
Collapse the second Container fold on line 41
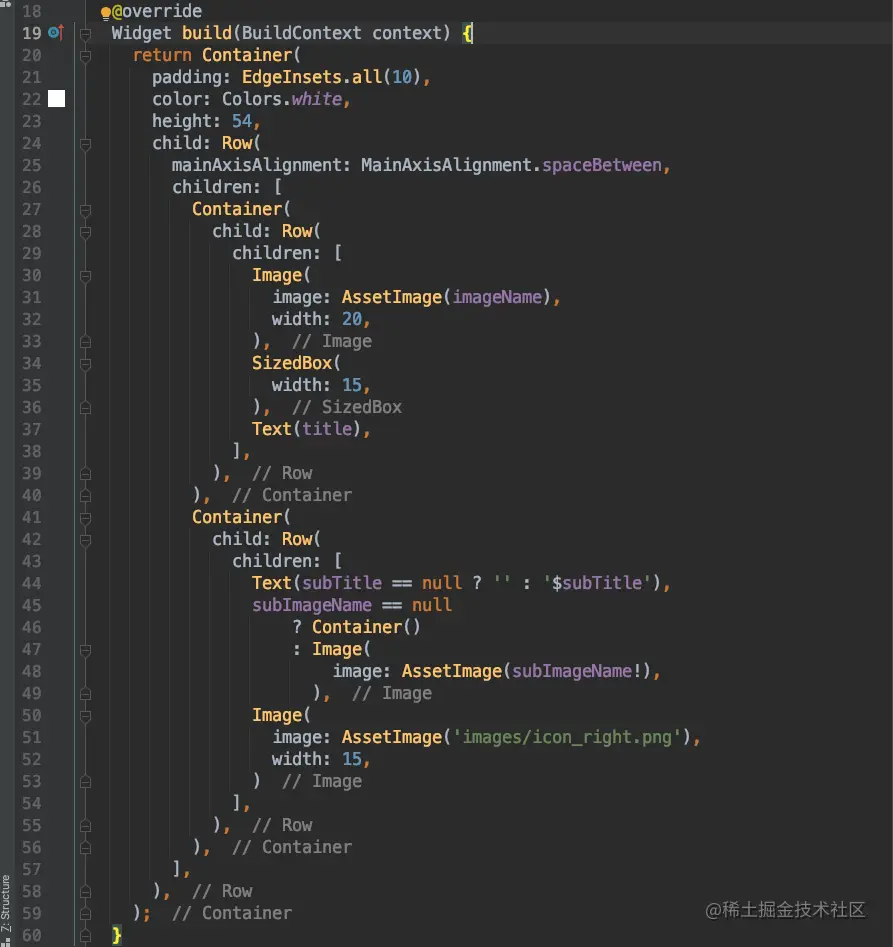point(85,518)
